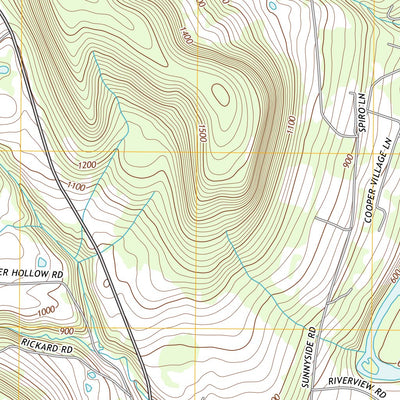Click the 1400 contour elevation label

click(186, 36)
